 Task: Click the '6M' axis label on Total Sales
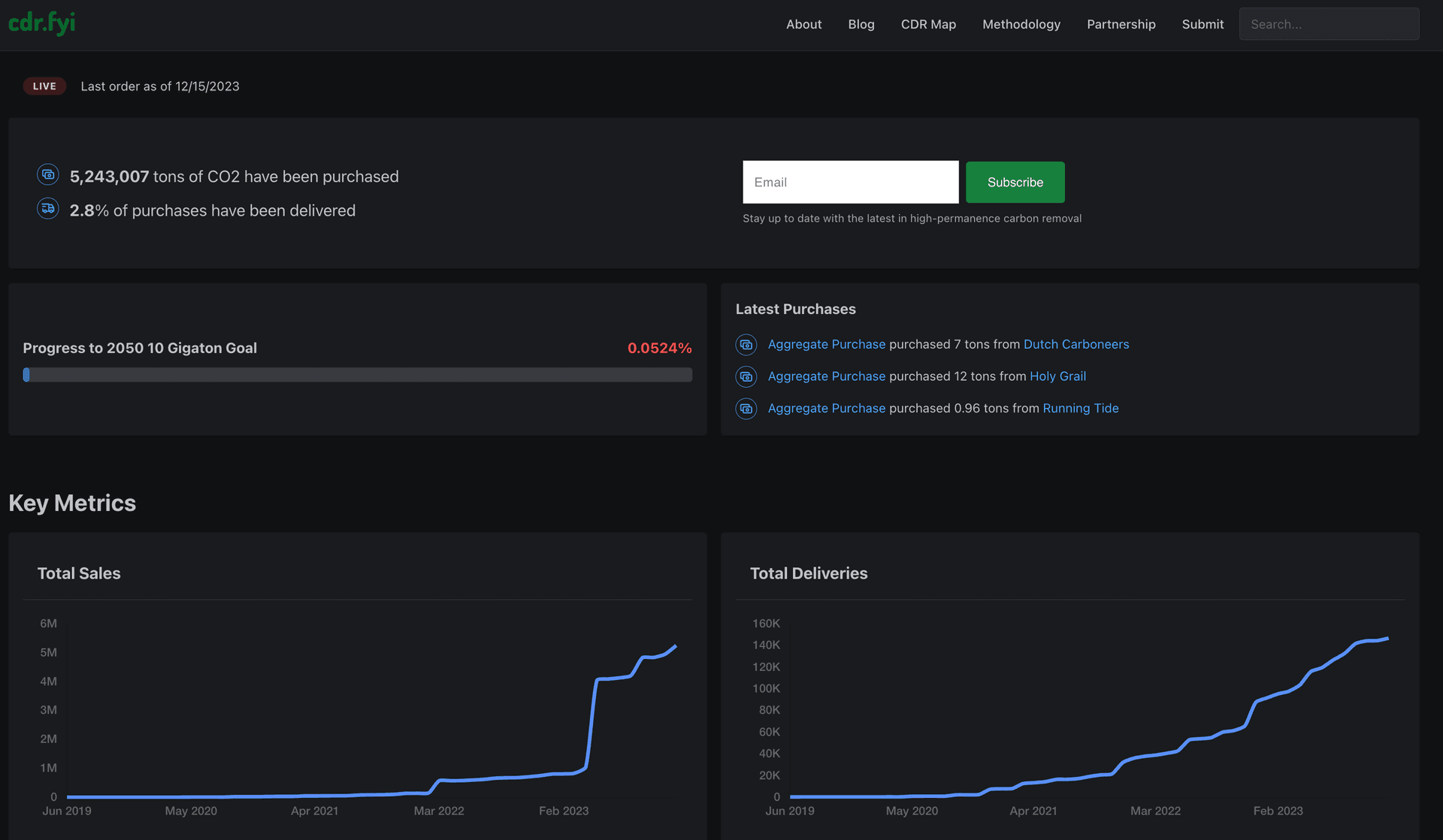48,624
